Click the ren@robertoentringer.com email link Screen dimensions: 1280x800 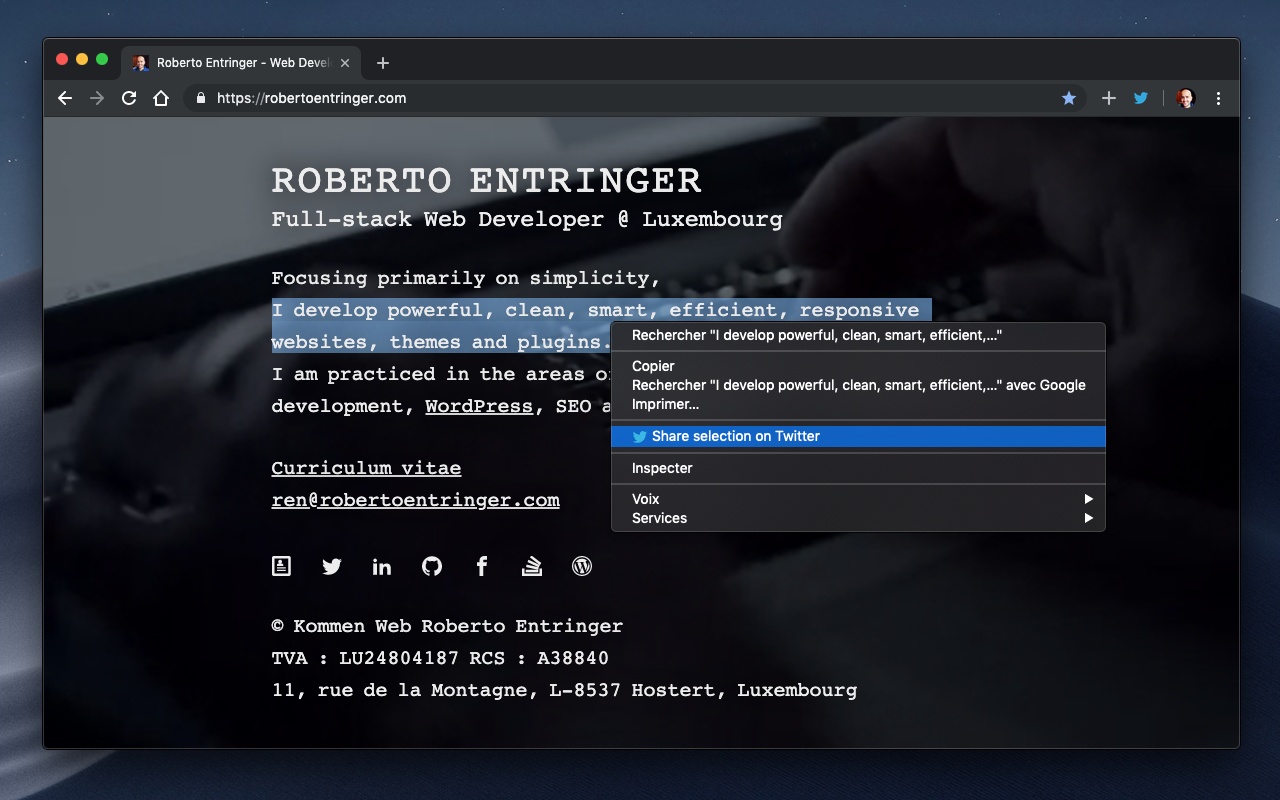click(x=415, y=500)
